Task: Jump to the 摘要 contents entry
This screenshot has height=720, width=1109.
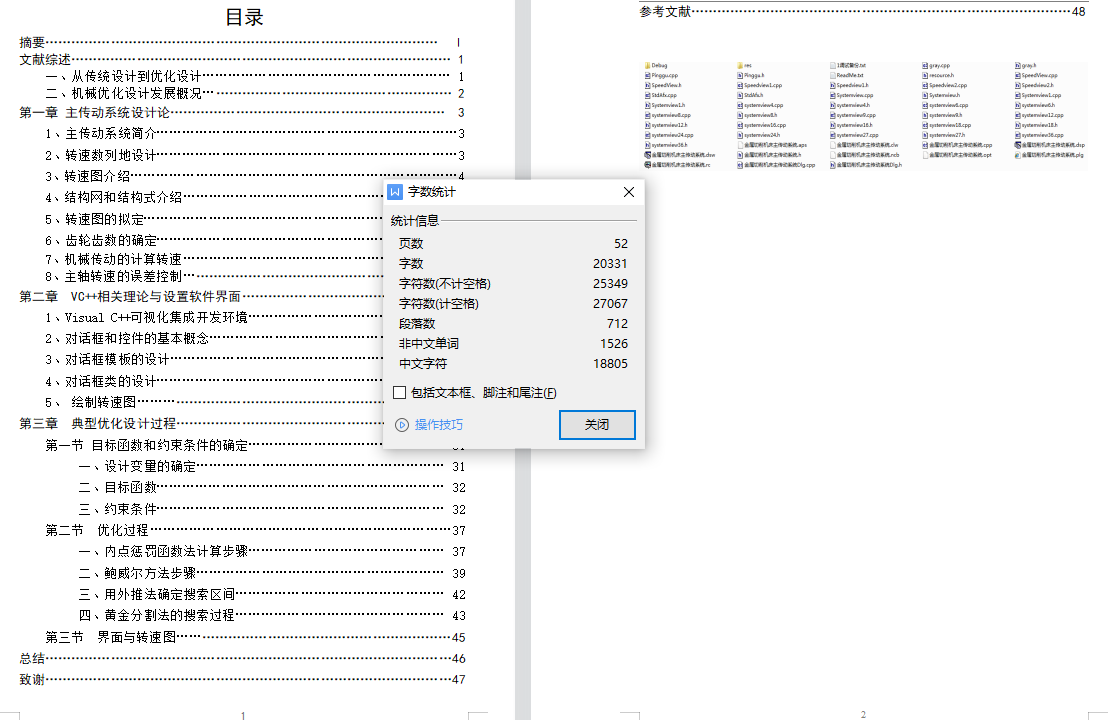Action: tap(241, 42)
